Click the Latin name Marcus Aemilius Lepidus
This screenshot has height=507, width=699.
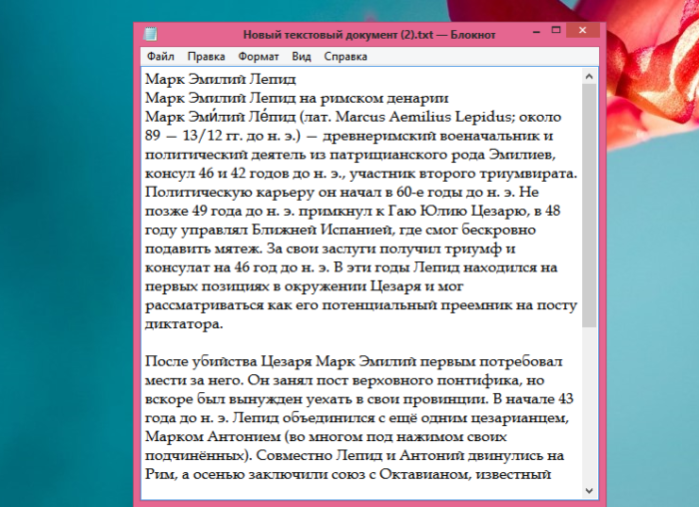tap(423, 117)
